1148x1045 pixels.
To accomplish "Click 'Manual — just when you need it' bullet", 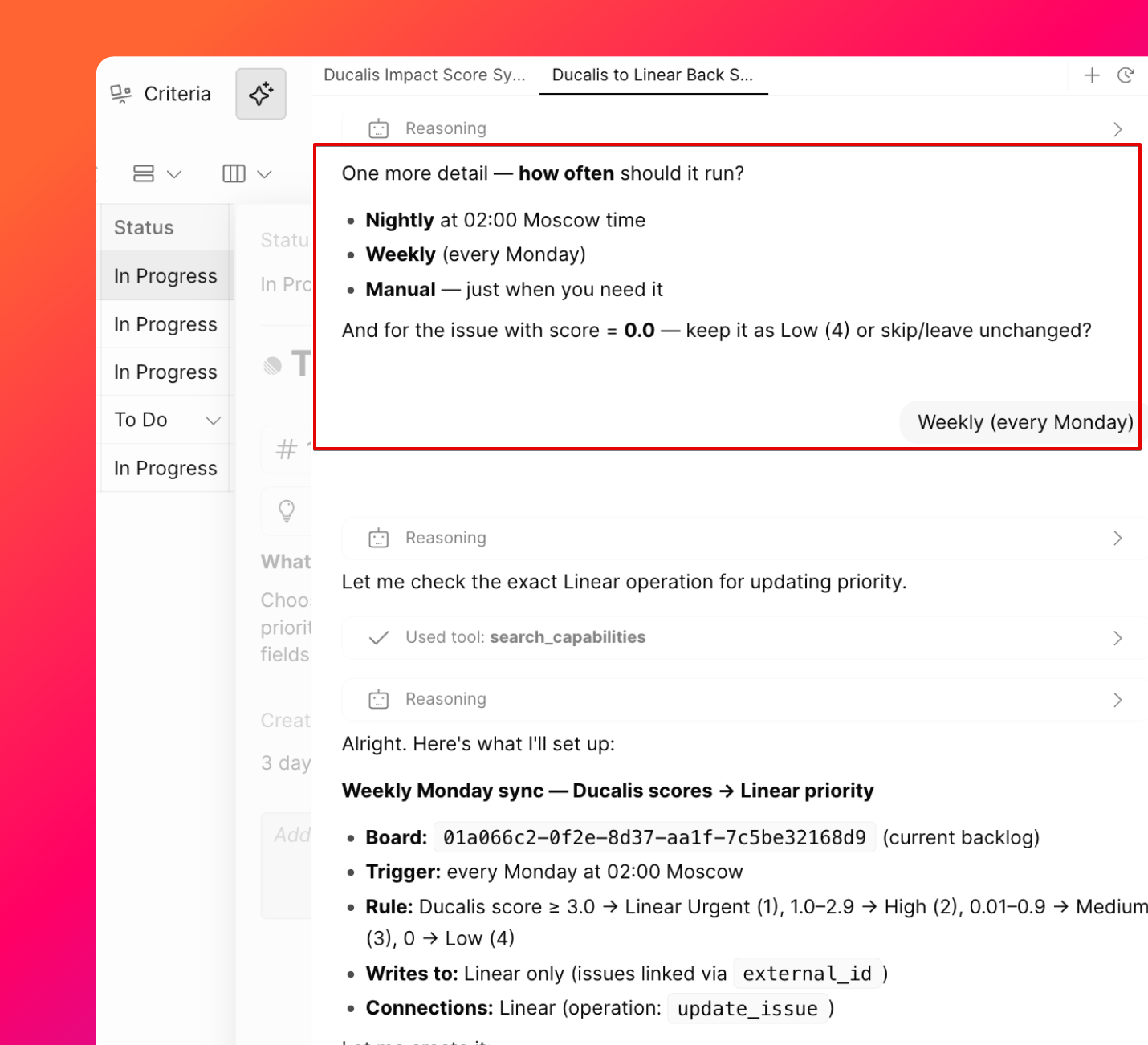I will [x=514, y=289].
